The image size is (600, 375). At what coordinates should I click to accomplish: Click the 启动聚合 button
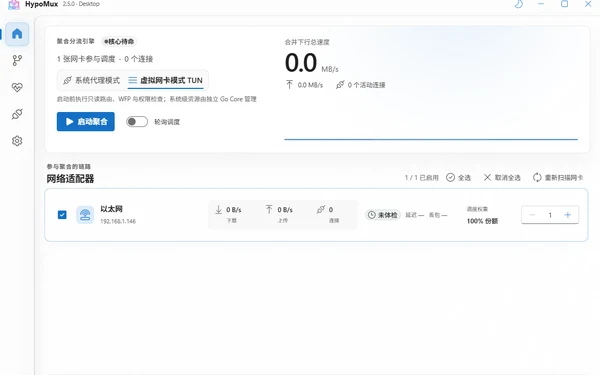(x=86, y=122)
